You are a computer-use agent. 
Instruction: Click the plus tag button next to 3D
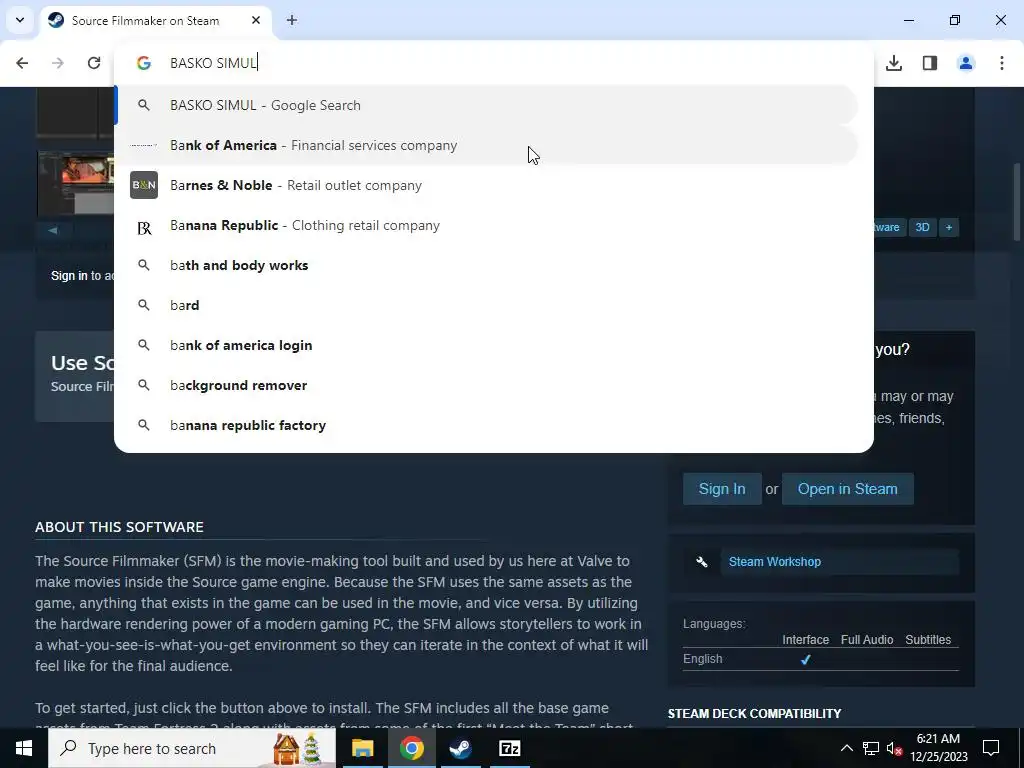tap(949, 227)
